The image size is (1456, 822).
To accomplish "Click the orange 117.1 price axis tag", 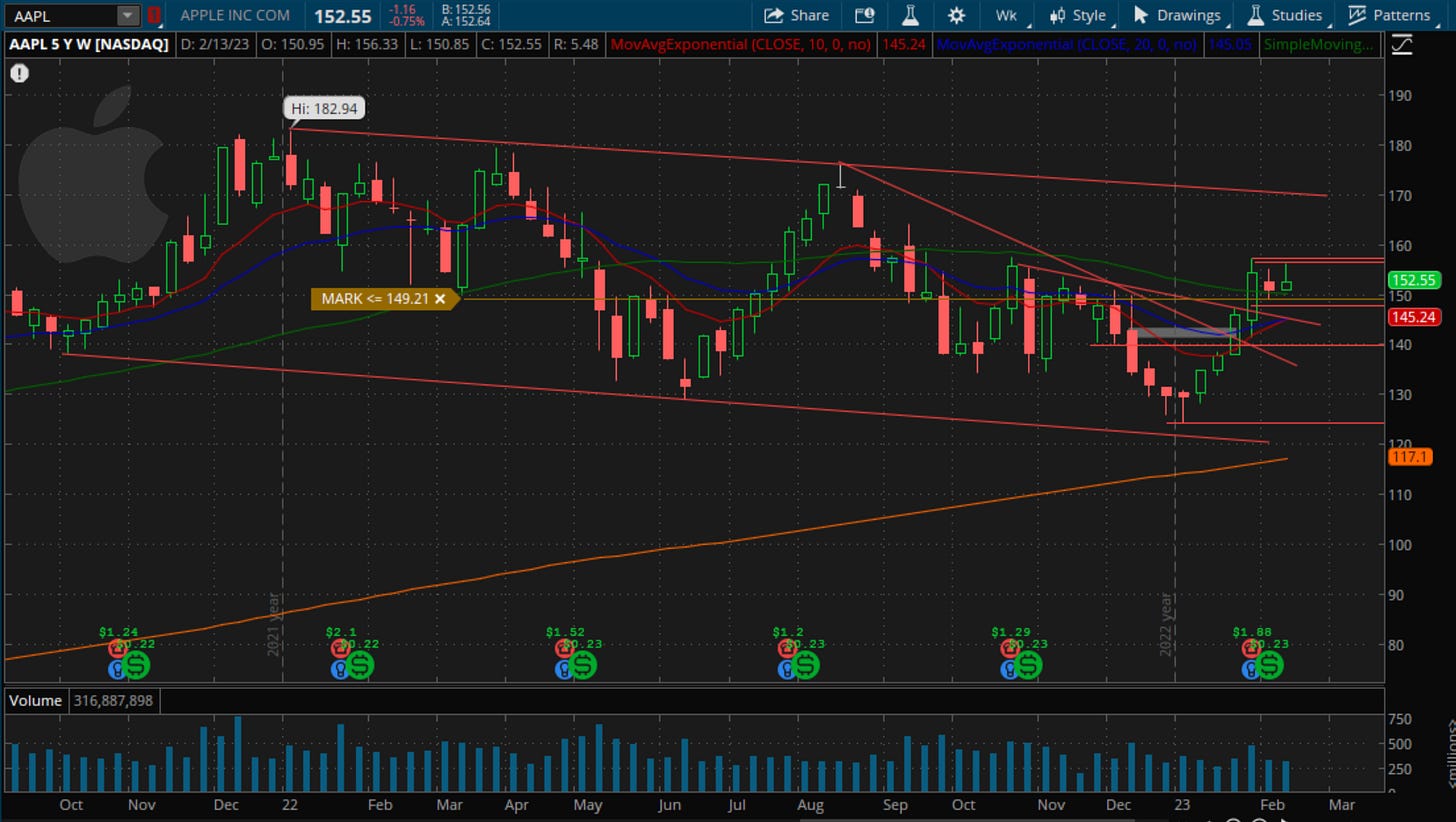I will point(1410,456).
